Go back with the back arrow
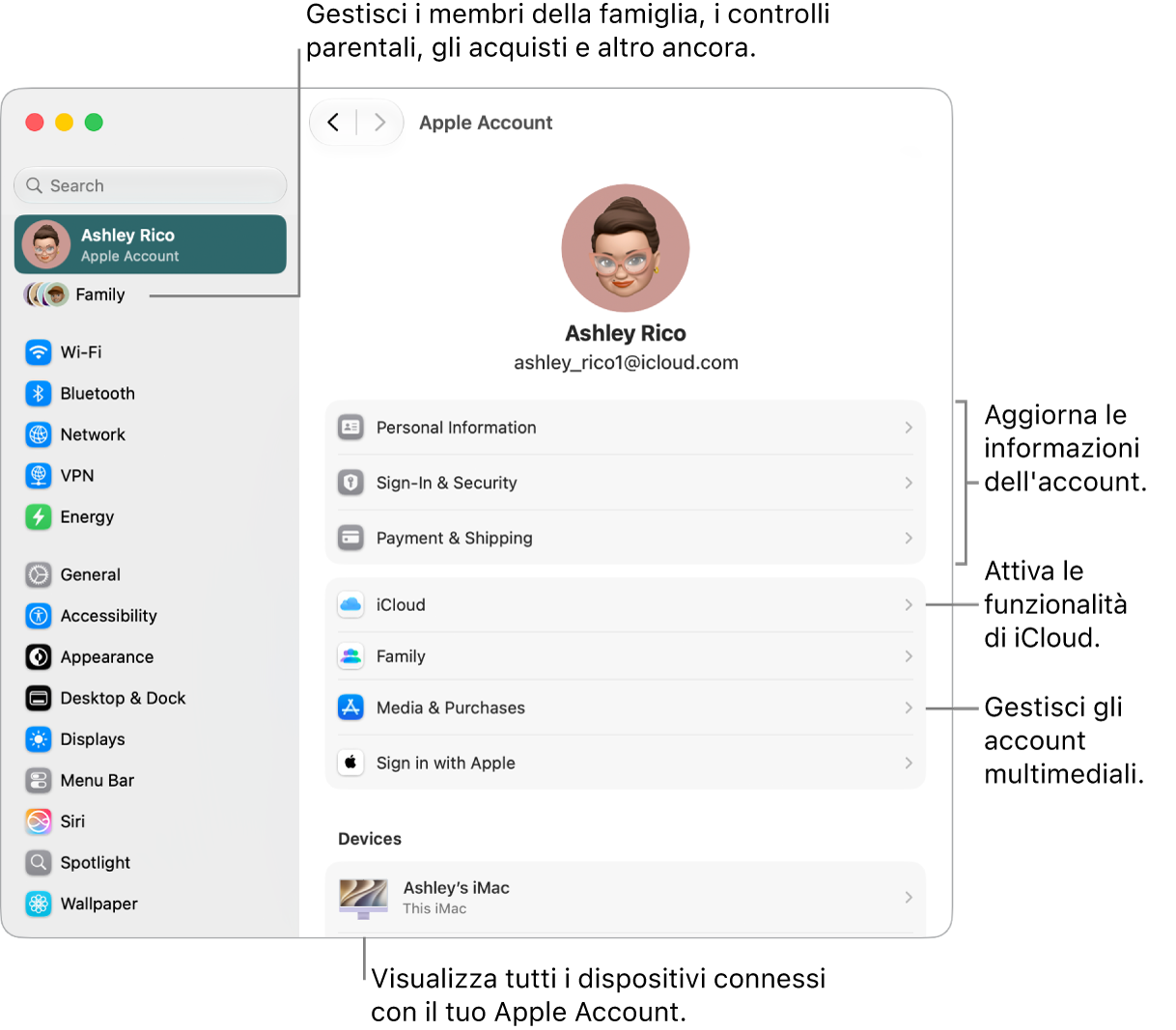1176x1030 pixels. [x=333, y=123]
